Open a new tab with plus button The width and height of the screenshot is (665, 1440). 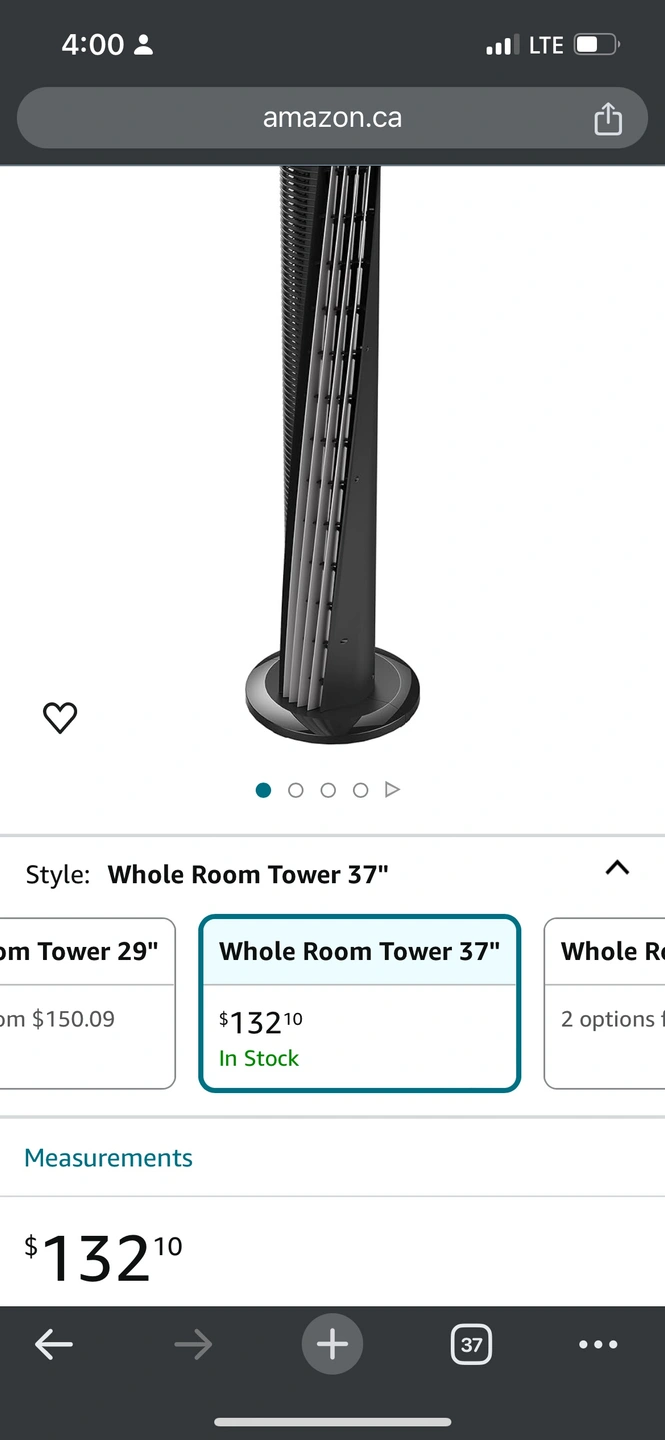click(x=332, y=1344)
